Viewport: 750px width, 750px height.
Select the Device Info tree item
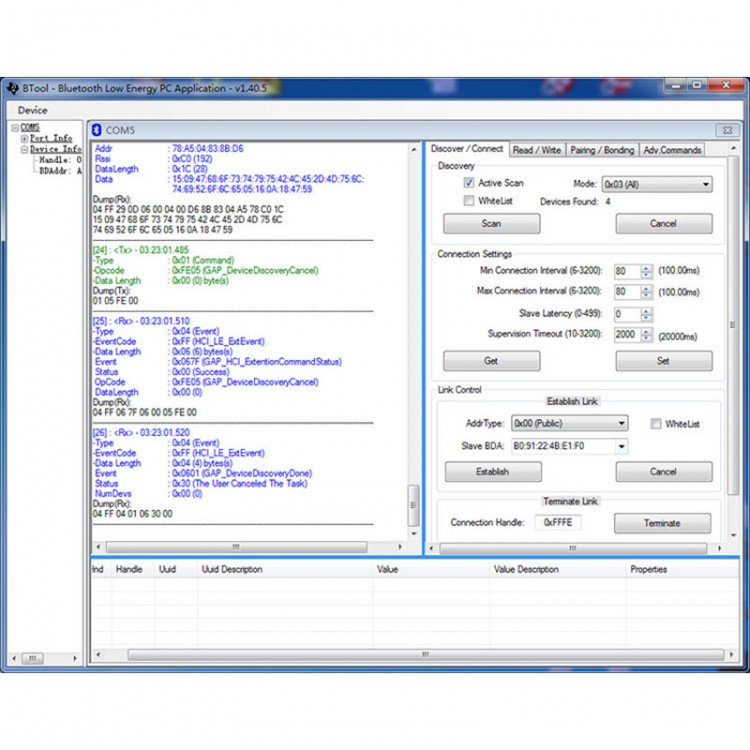[x=56, y=149]
